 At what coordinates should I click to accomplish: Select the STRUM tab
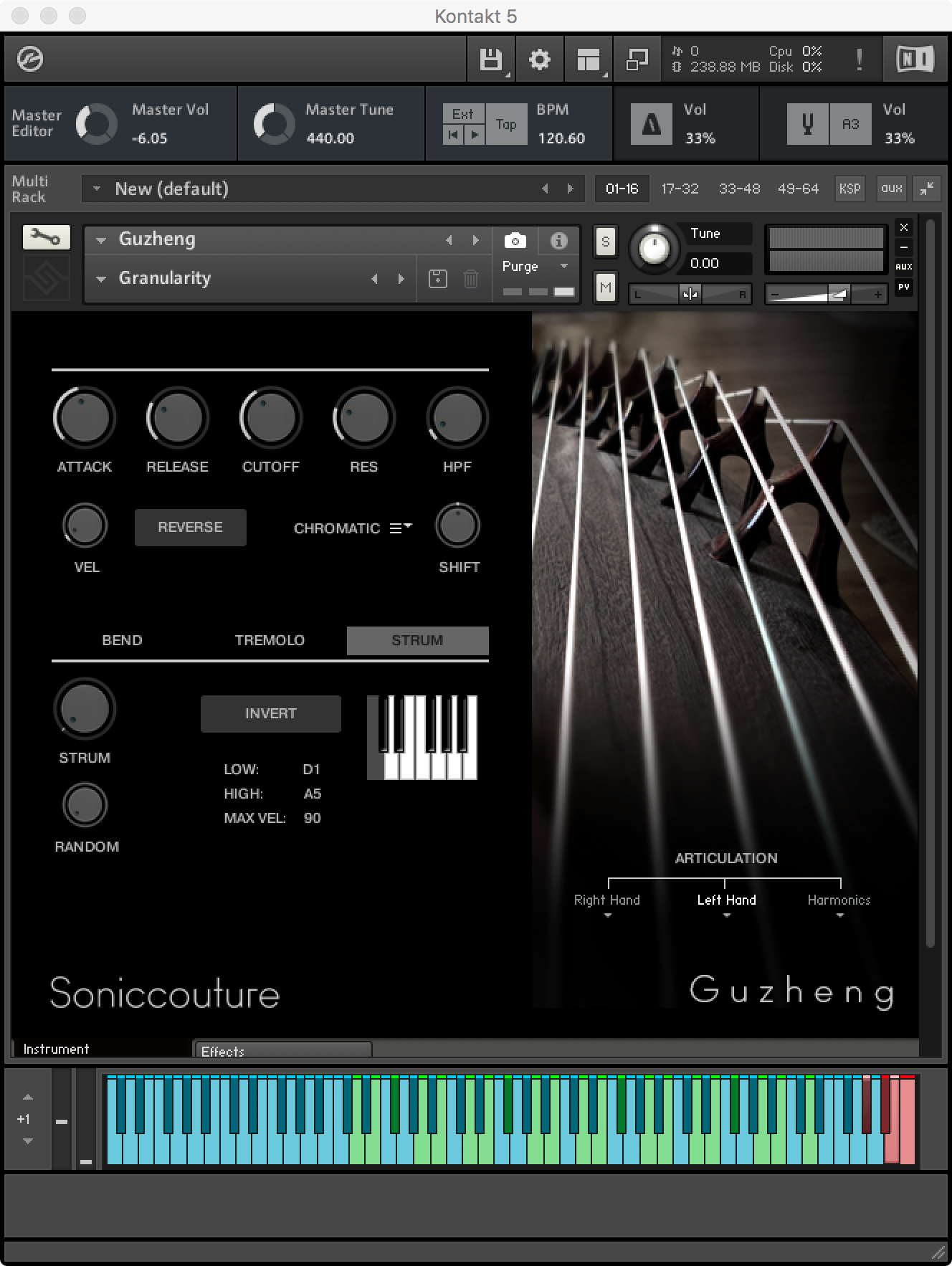click(417, 640)
